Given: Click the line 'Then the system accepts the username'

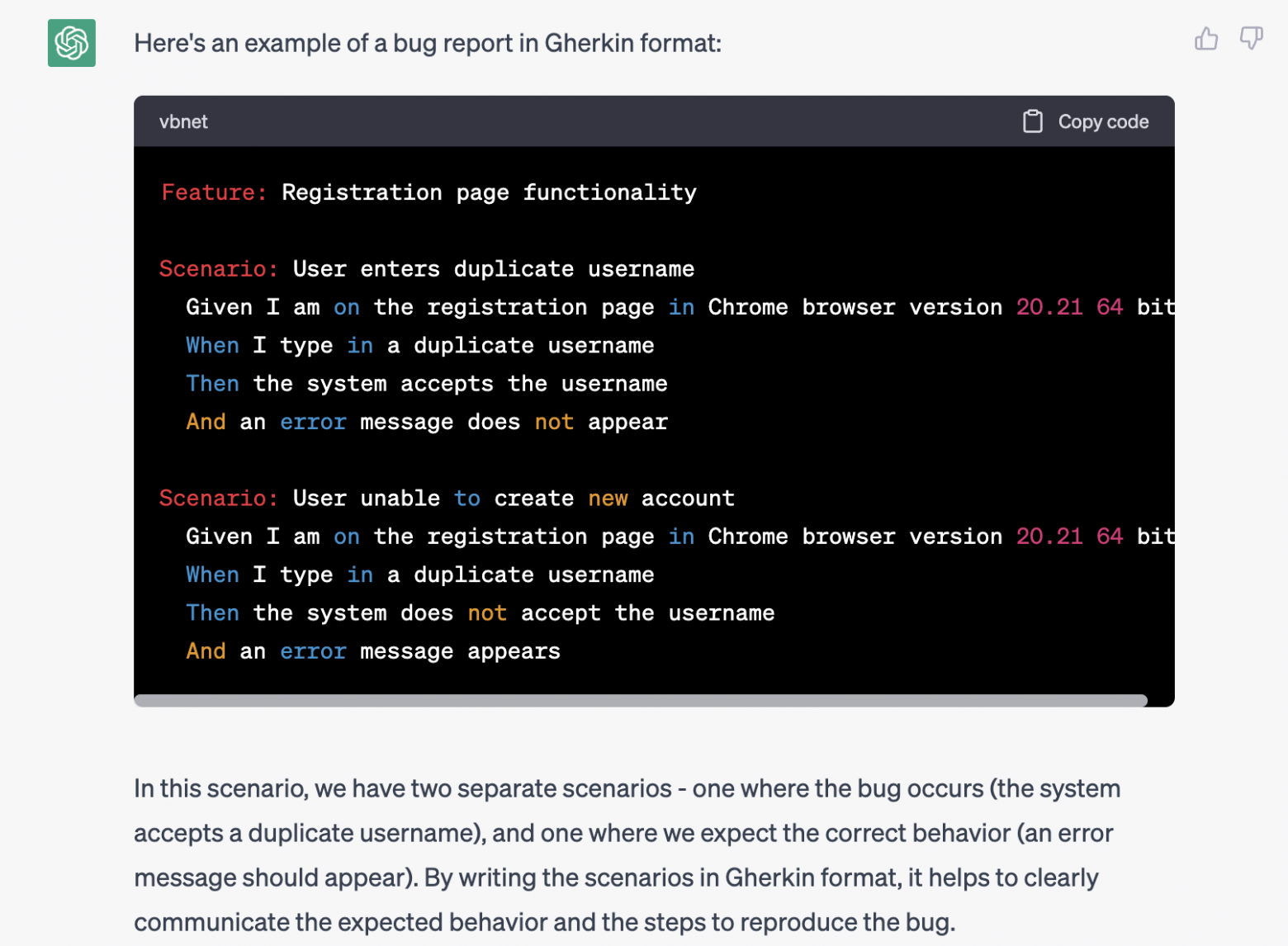Looking at the screenshot, I should (x=427, y=384).
